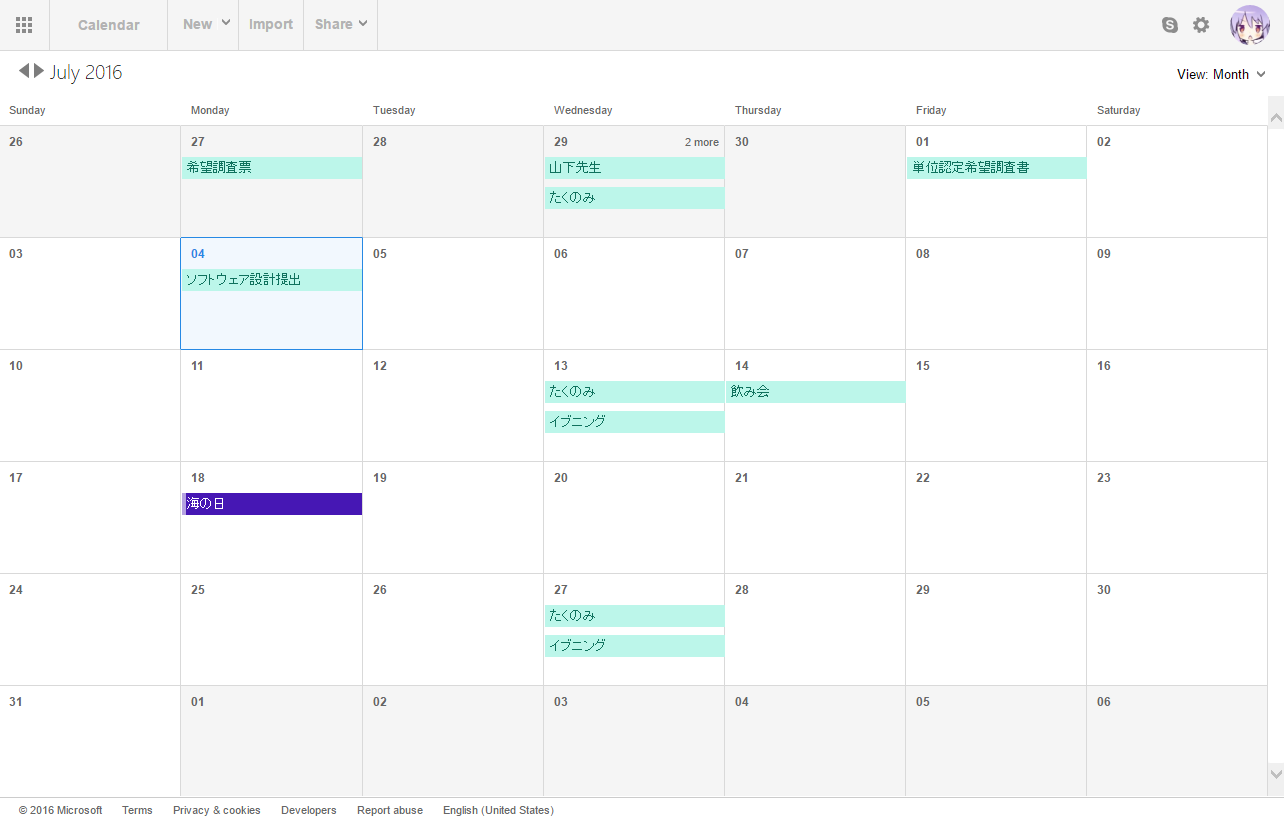Open たくのみ event on July 13
1284x824 pixels.
(634, 392)
